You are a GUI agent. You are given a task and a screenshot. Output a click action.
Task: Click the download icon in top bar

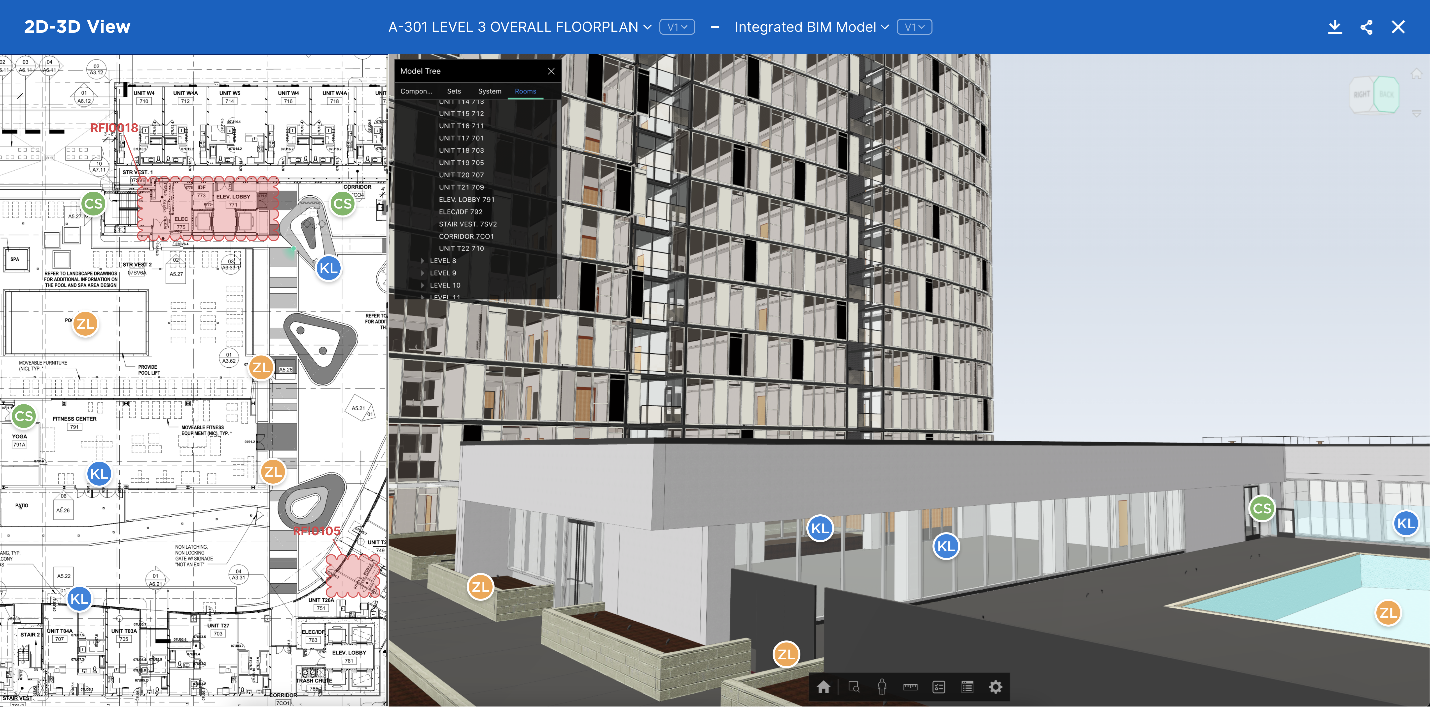tap(1335, 27)
